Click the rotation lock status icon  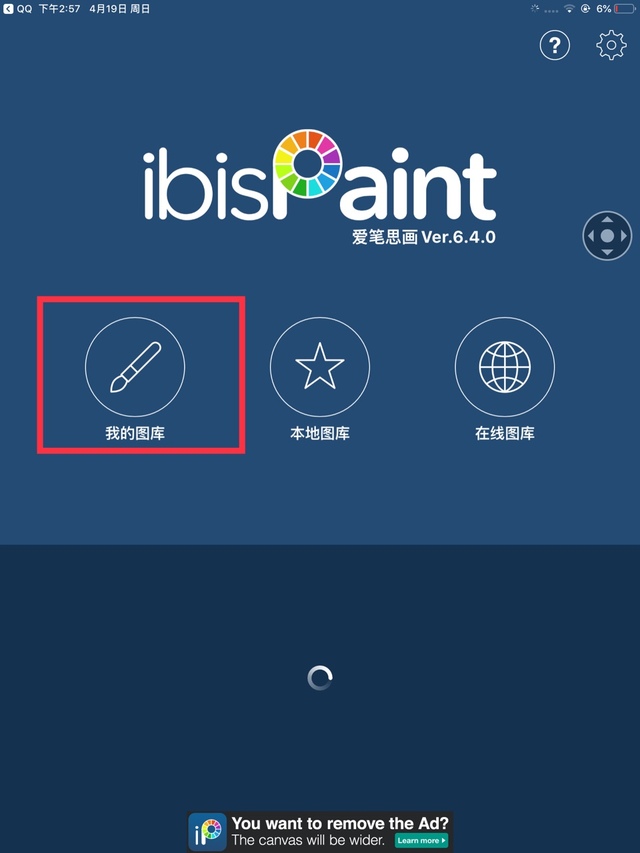pos(586,9)
